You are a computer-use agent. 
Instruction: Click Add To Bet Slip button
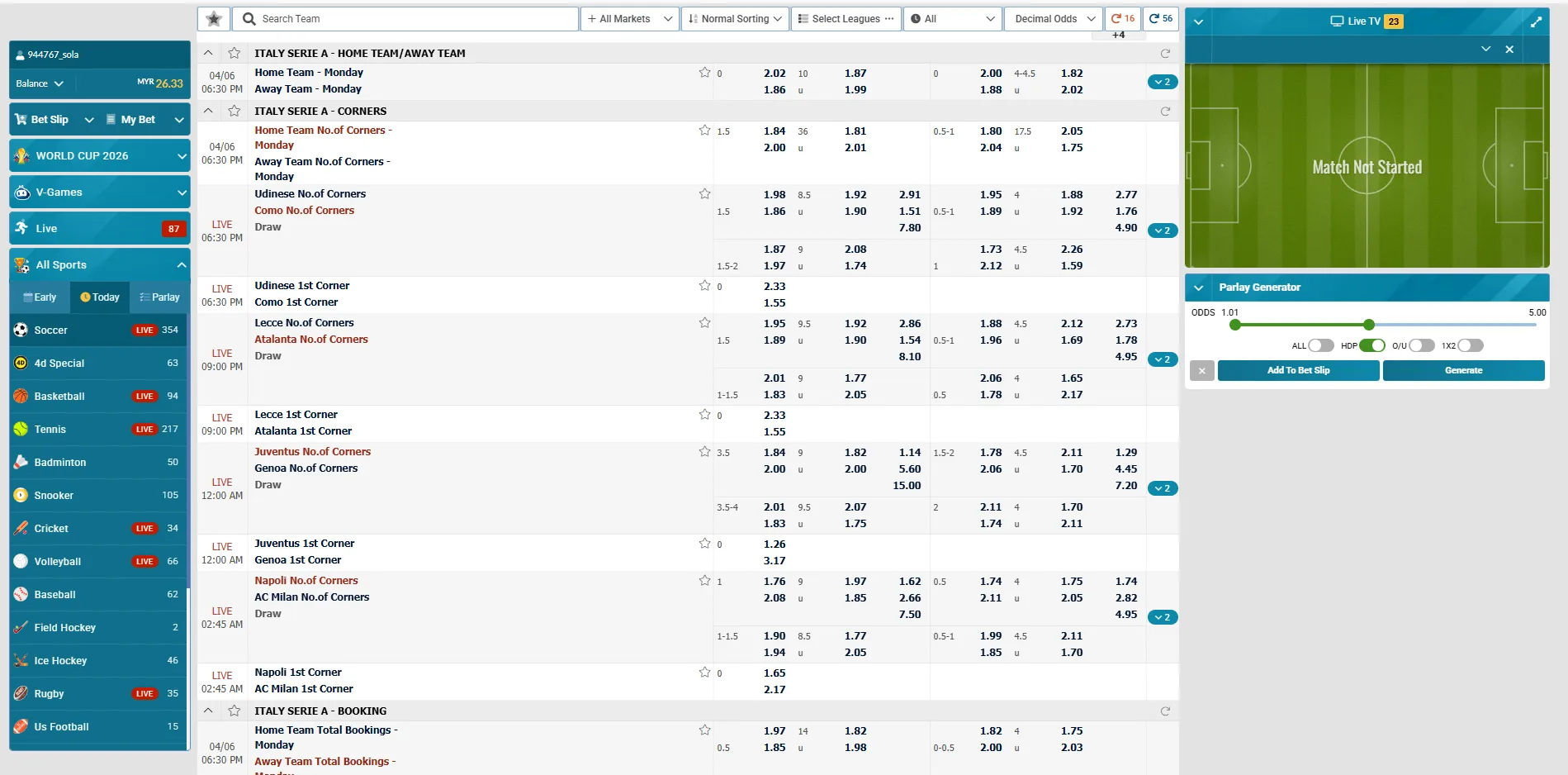1298,371
